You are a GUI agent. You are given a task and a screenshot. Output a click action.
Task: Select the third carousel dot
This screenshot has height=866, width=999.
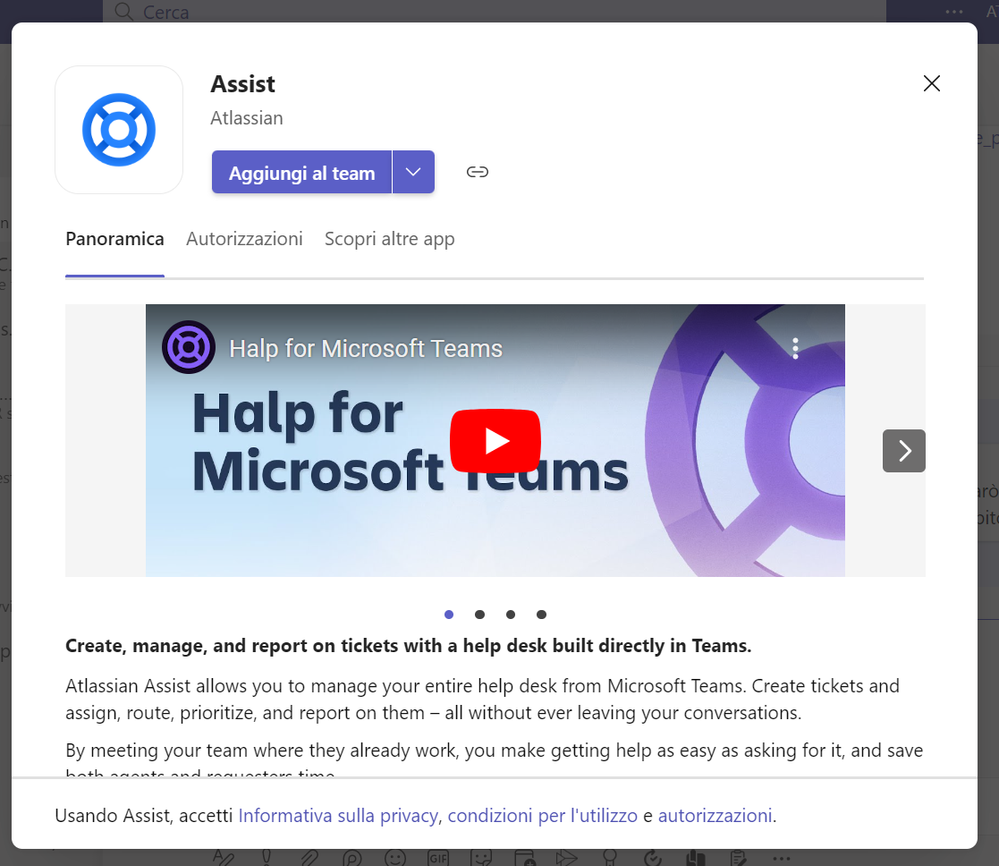click(x=510, y=614)
